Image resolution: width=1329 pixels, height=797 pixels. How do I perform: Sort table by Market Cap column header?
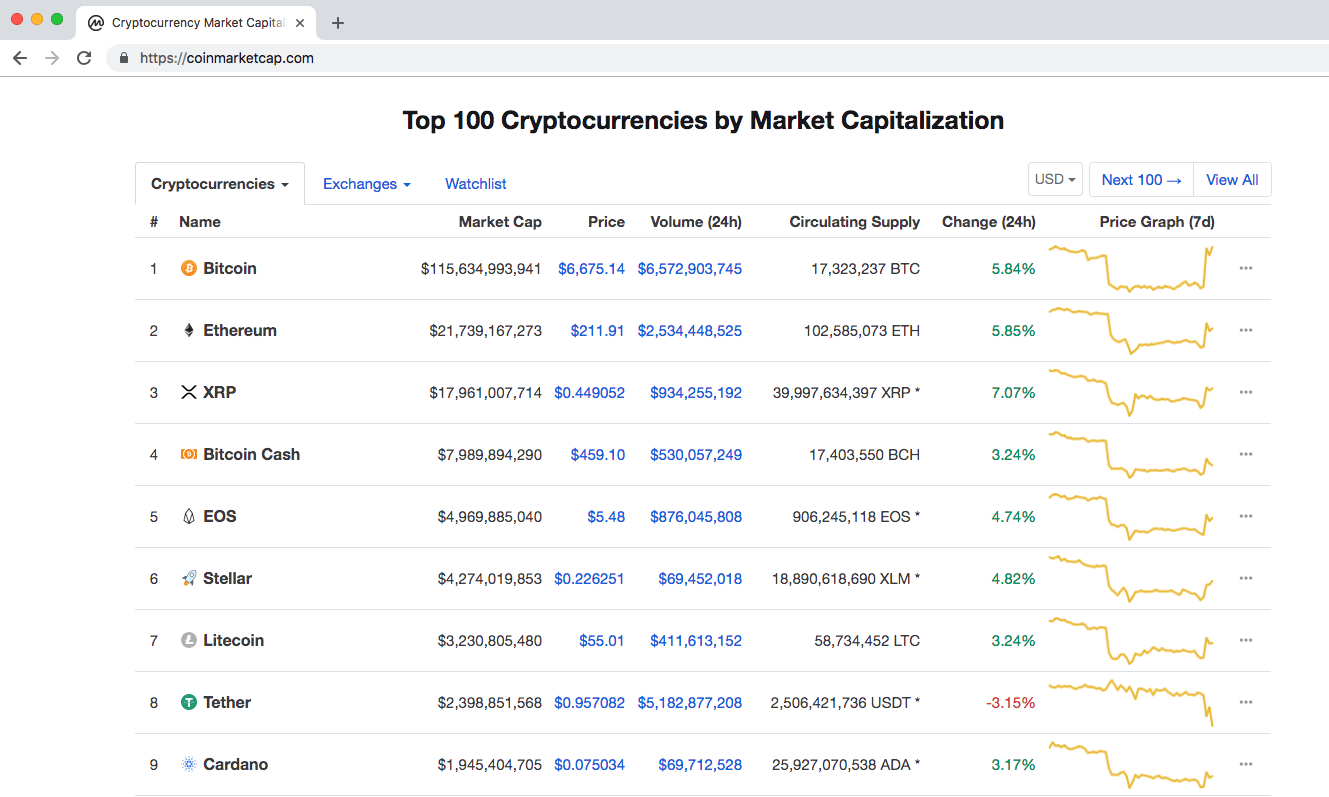coord(500,222)
